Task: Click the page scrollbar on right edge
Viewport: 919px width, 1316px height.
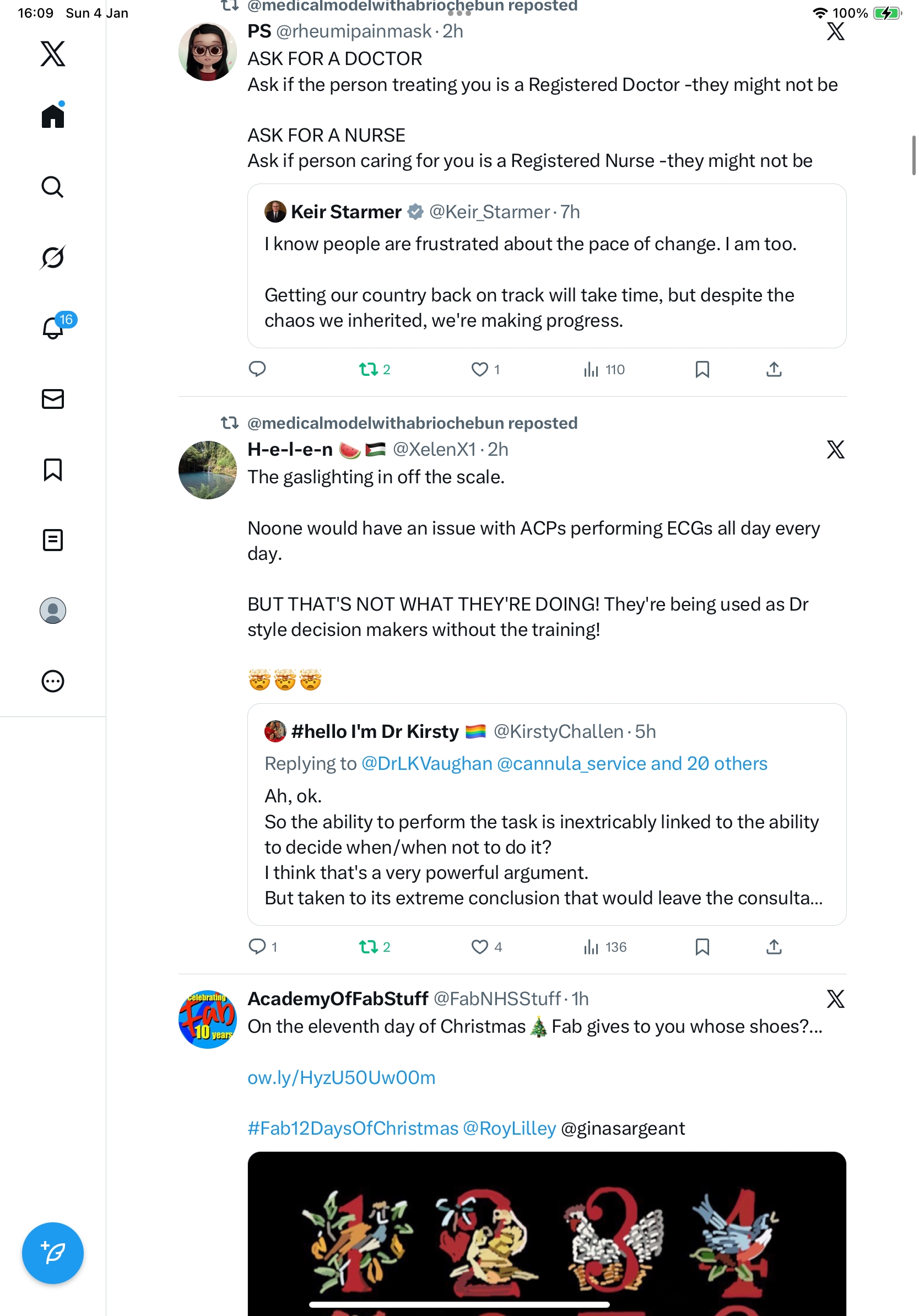Action: point(913,155)
